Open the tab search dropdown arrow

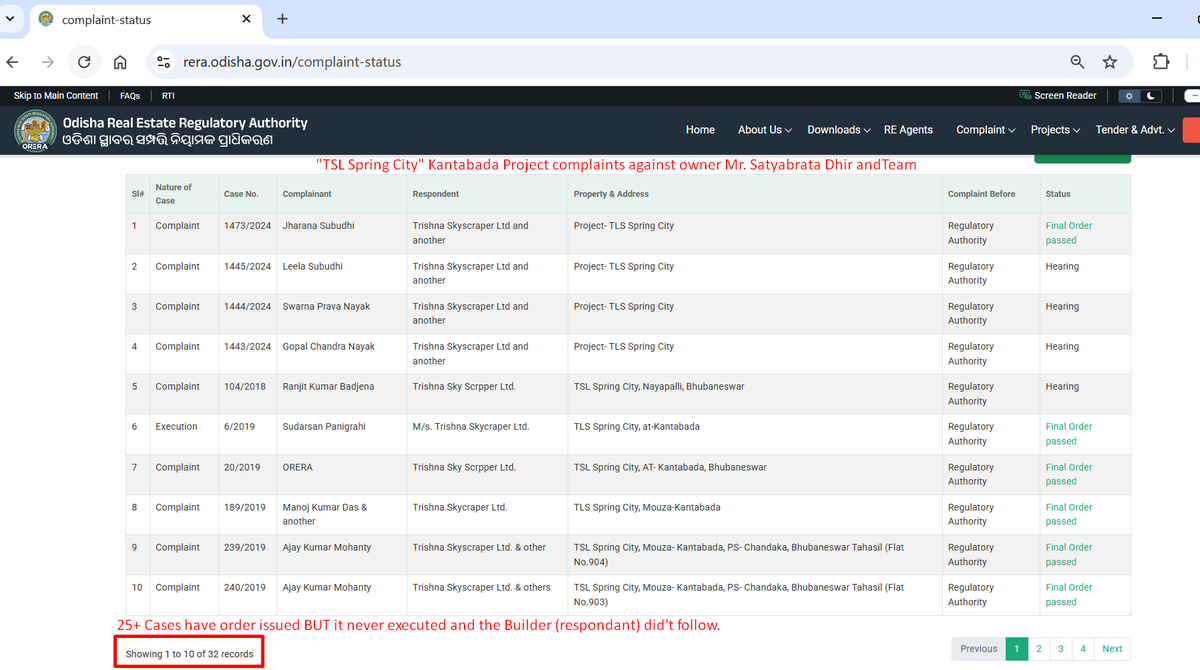point(10,19)
